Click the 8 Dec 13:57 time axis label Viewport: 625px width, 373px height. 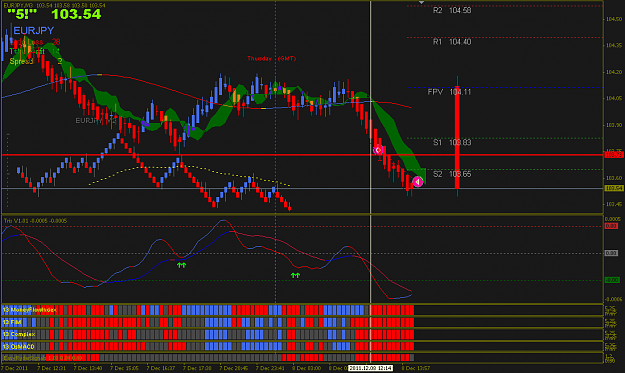[x=416, y=368]
